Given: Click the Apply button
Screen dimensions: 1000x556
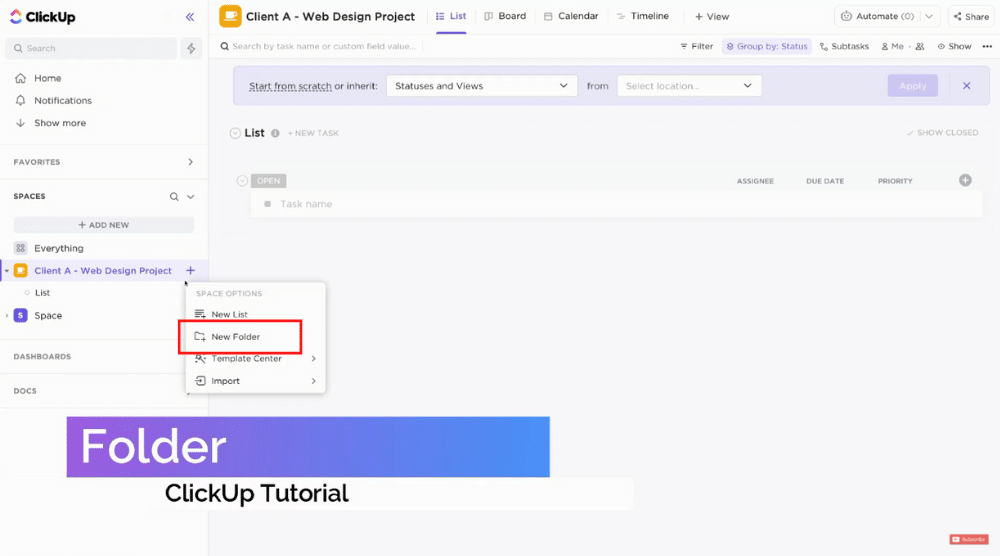Looking at the screenshot, I should point(913,86).
